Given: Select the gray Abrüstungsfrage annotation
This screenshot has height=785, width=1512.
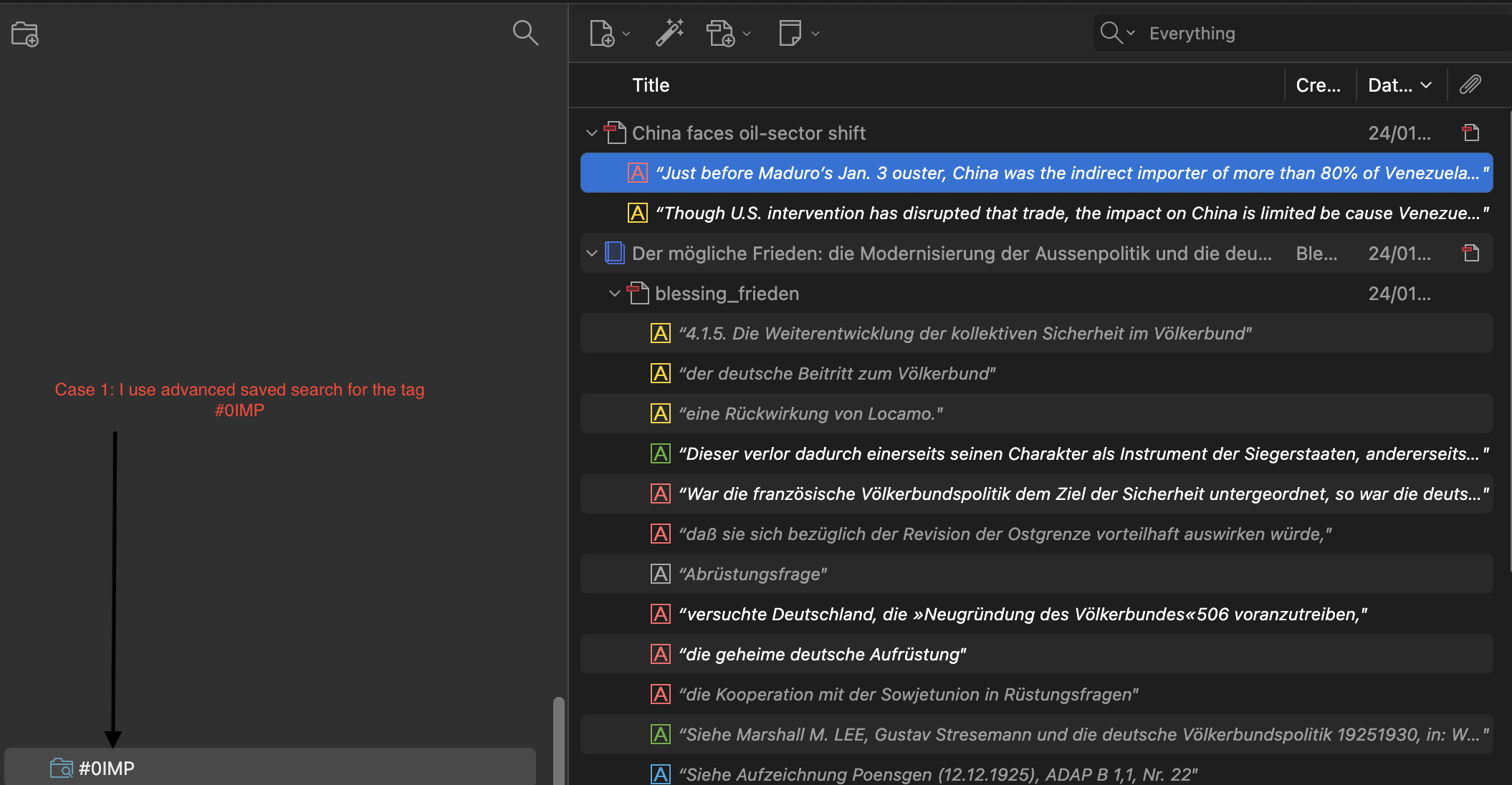Looking at the screenshot, I should tap(752, 574).
